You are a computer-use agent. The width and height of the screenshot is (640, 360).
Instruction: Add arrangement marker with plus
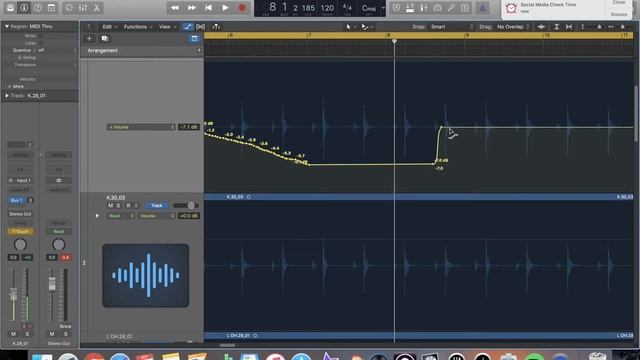199,51
